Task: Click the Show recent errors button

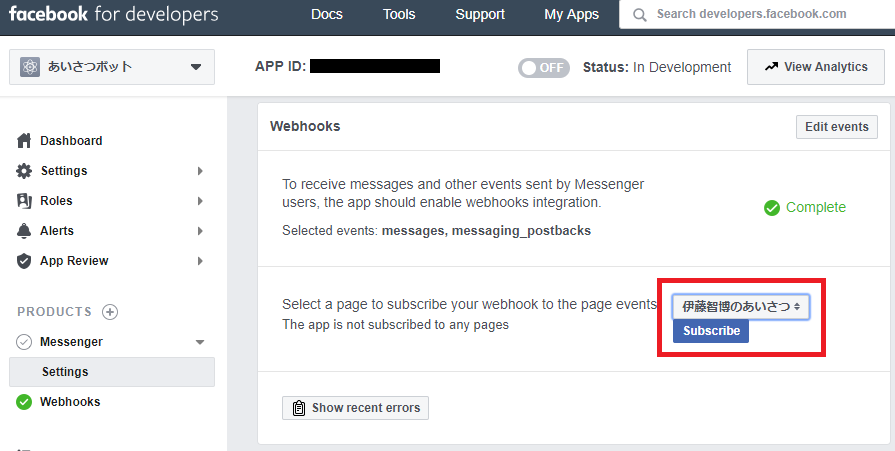Action: [x=355, y=408]
